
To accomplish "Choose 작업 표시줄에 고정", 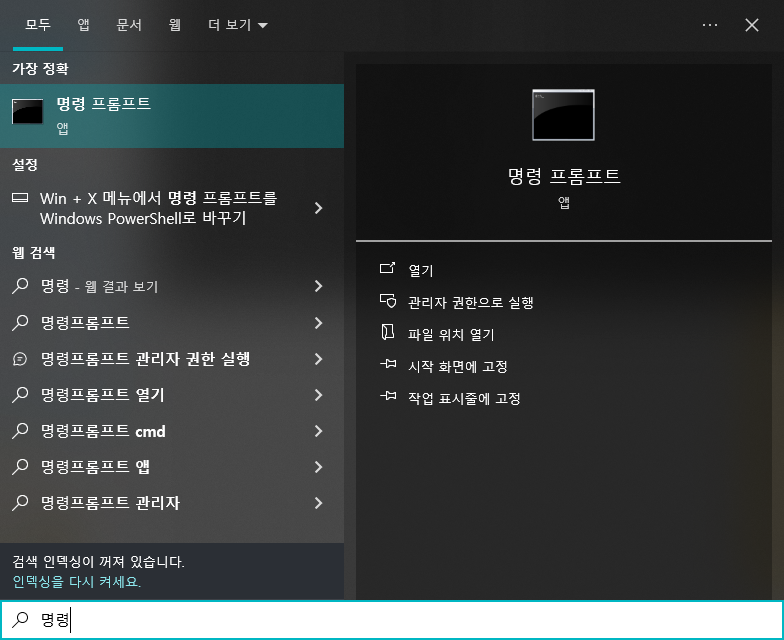I will [x=464, y=398].
